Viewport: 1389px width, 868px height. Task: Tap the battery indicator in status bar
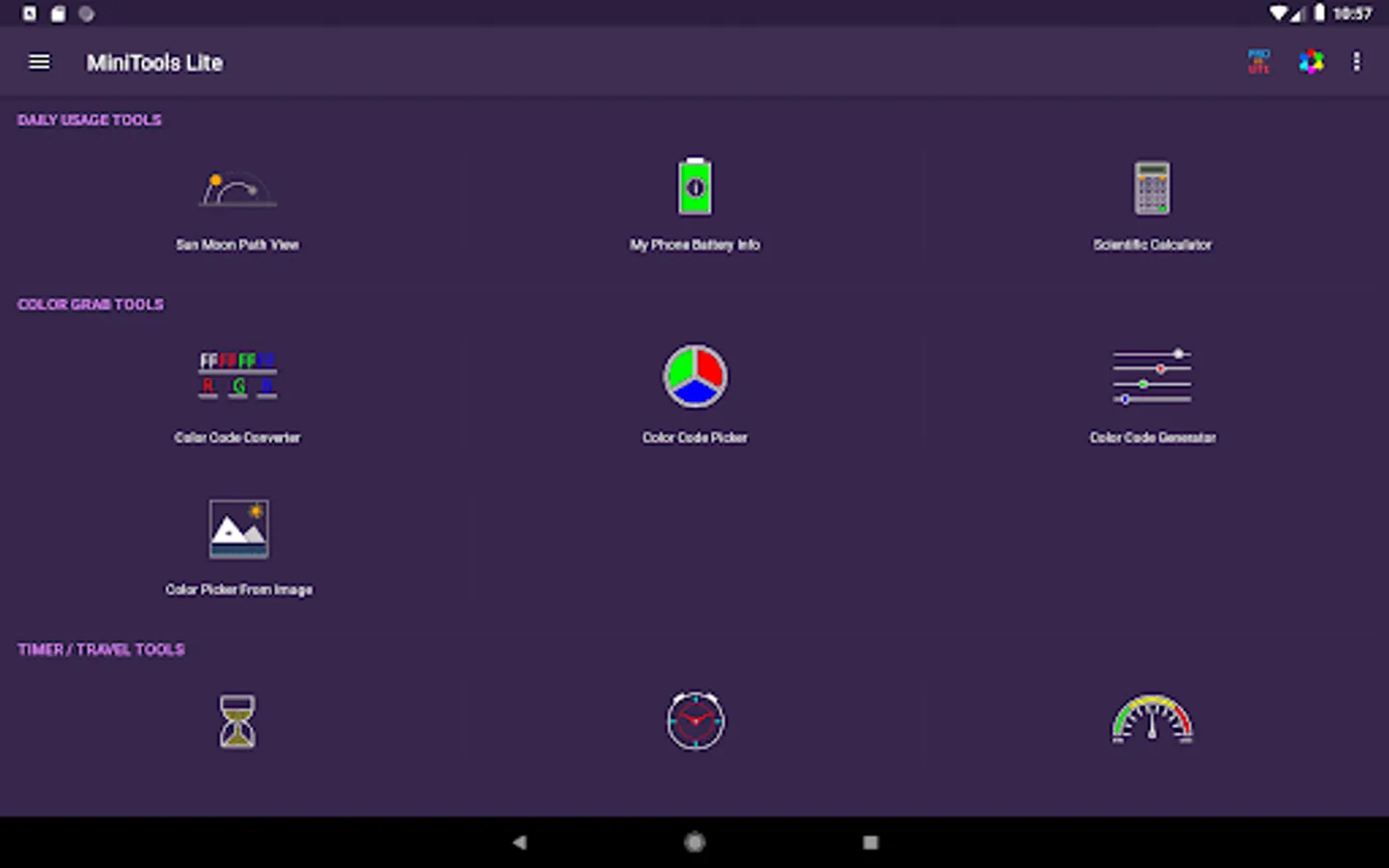1319,14
